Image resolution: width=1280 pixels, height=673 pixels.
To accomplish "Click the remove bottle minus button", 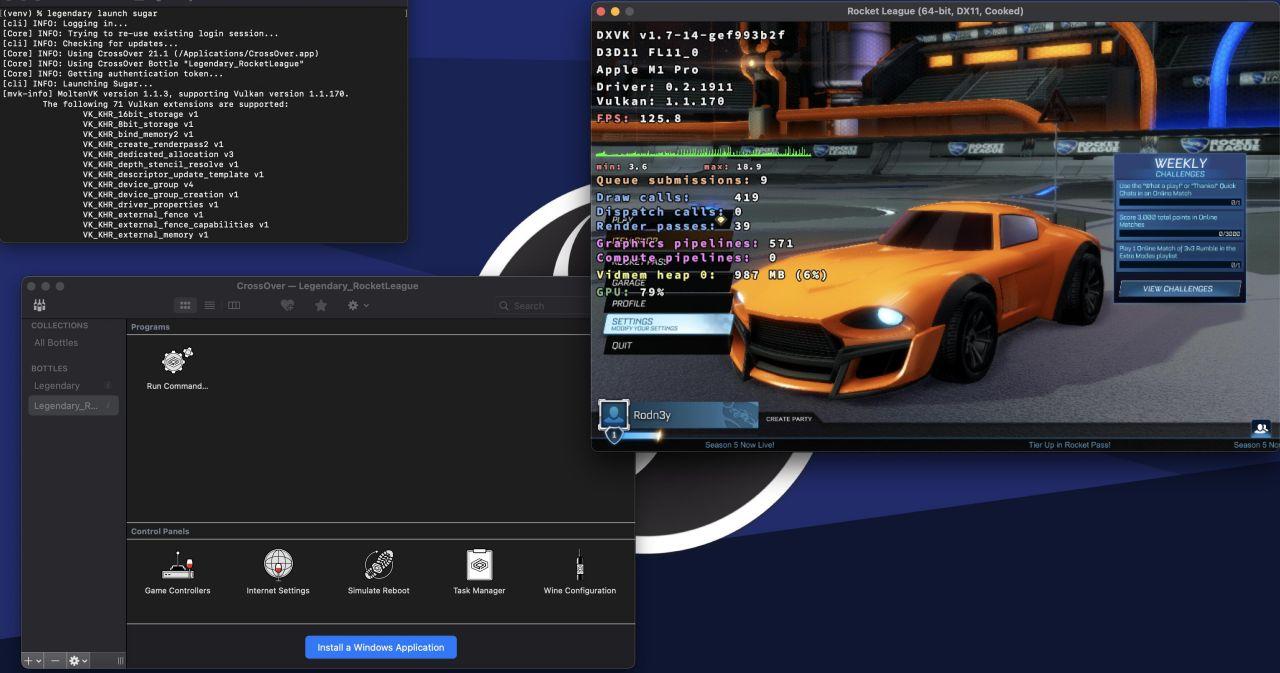I will pos(55,661).
